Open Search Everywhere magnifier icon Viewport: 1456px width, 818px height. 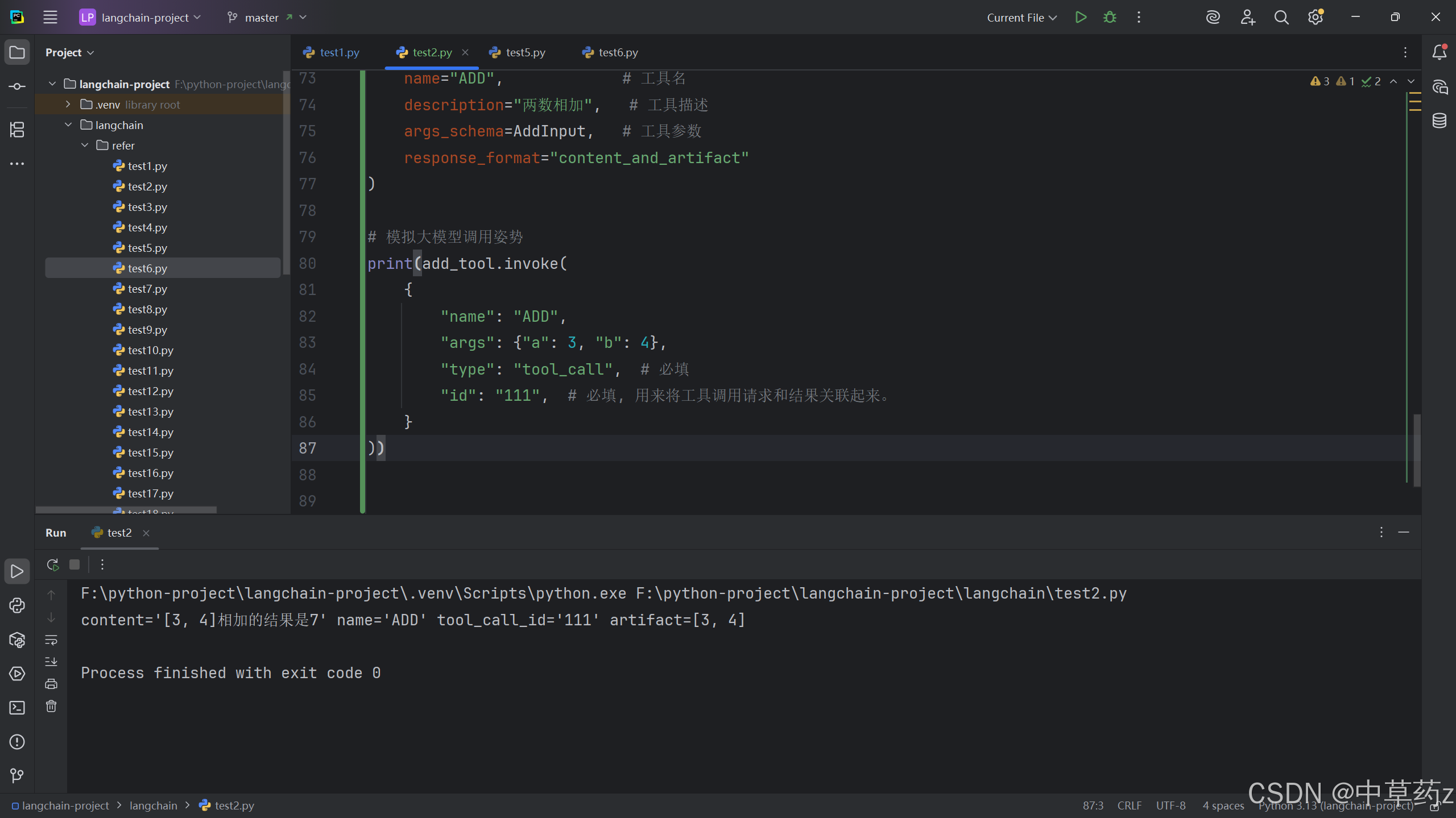click(x=1281, y=17)
